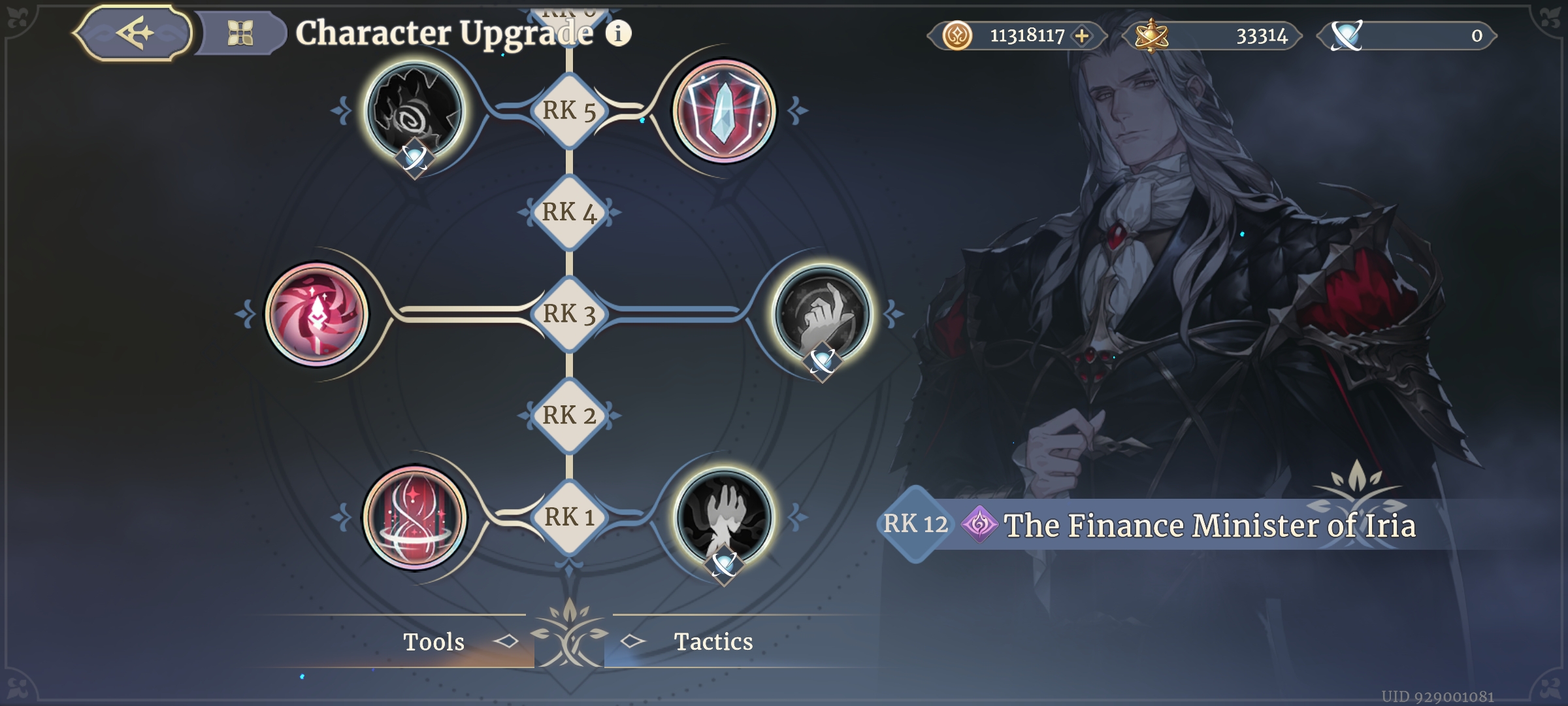1568x706 pixels.
Task: Select the red infinity pillar skill at RK 1
Action: pyautogui.click(x=415, y=518)
